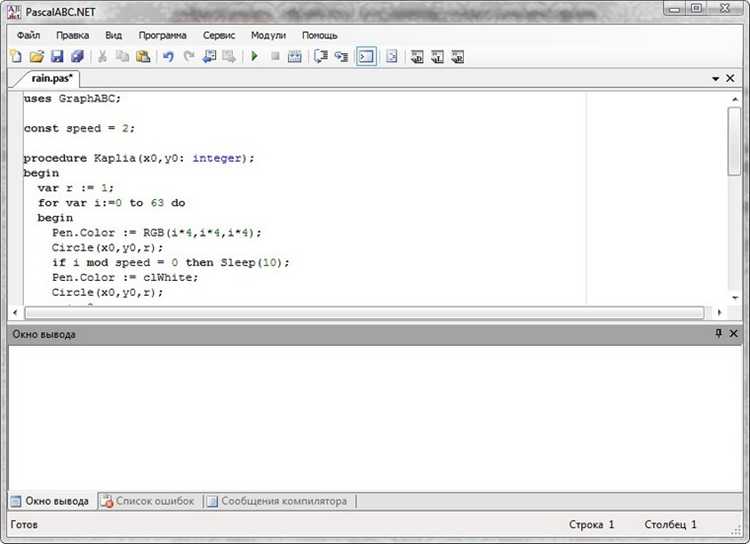The height and width of the screenshot is (544, 750).
Task: Open the Модули menu
Action: coord(268,35)
